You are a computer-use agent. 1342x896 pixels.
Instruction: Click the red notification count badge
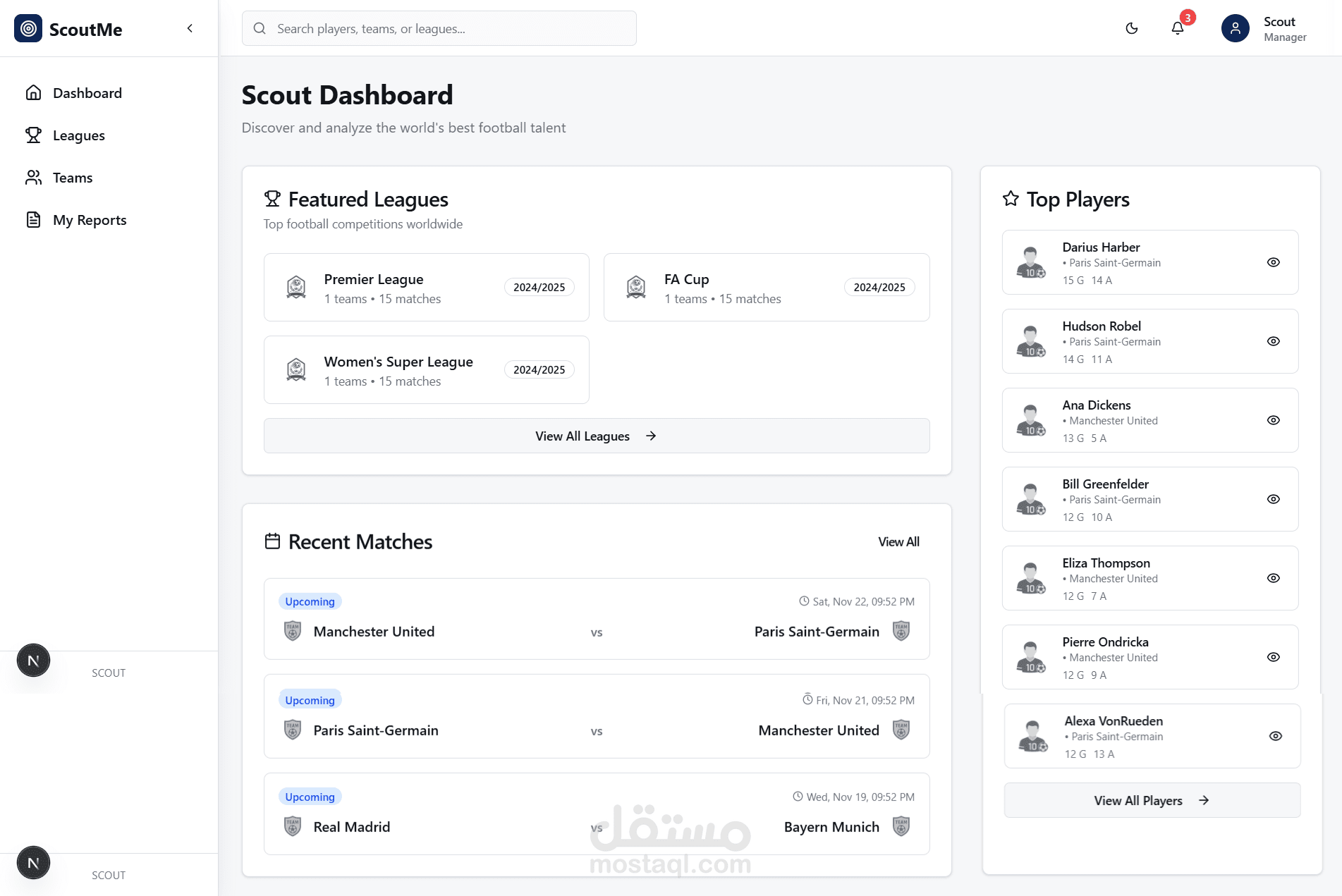point(1188,18)
